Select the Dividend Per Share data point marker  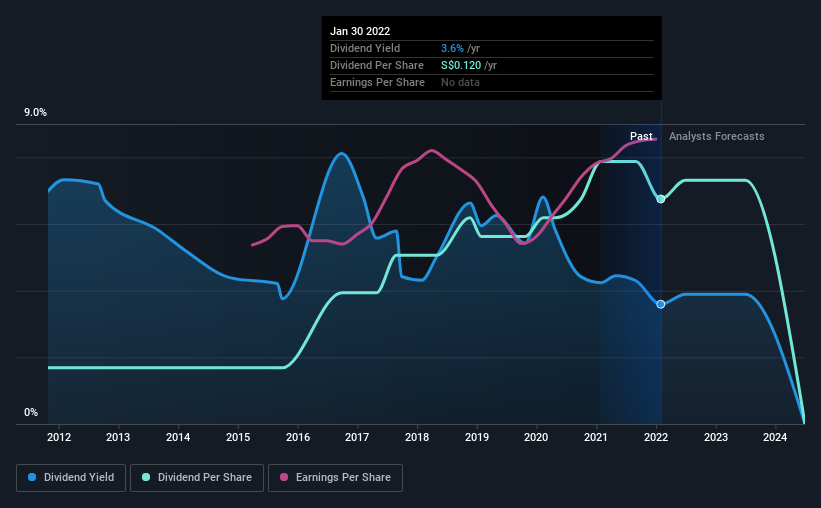coord(661,199)
